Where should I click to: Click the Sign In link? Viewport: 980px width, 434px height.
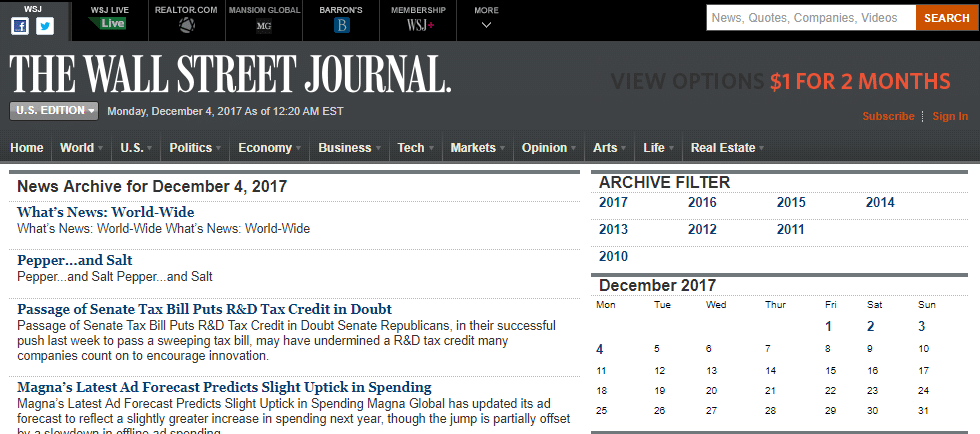coord(950,116)
